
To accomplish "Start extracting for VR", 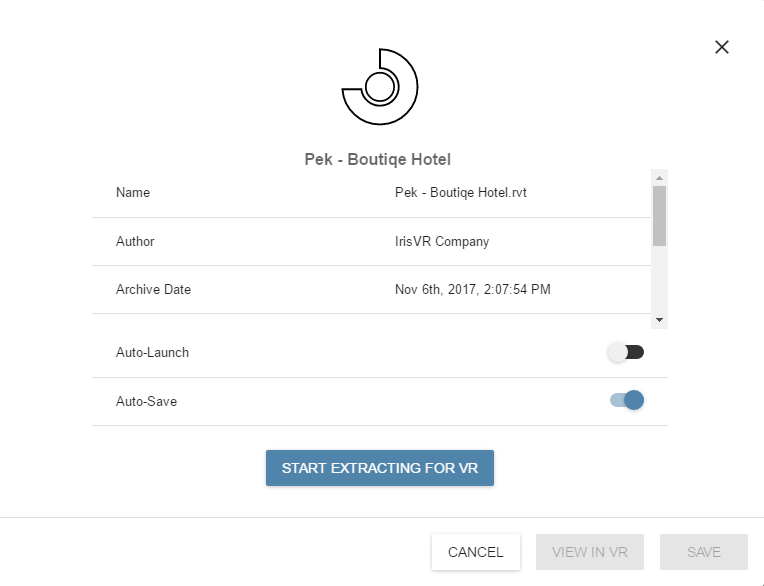I will click(x=380, y=468).
